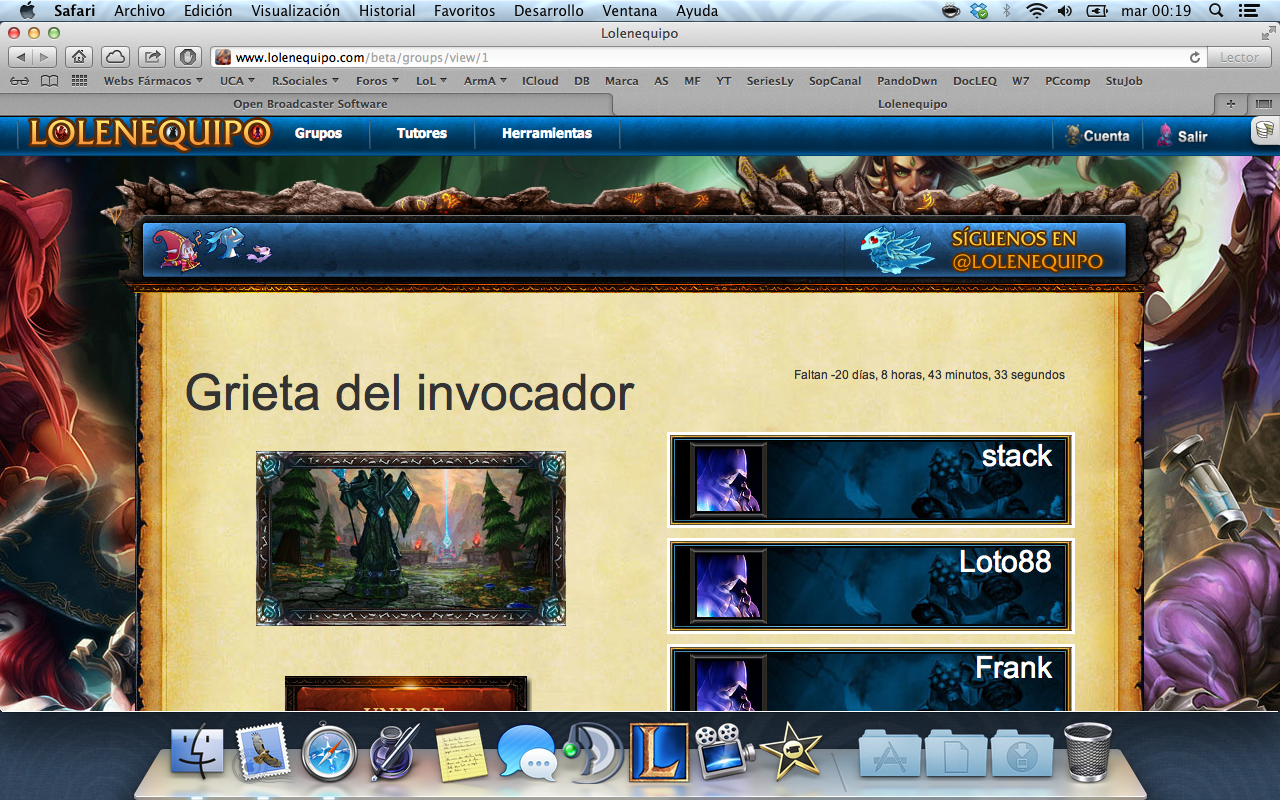Open the Grupos site menu
Screen dimensions: 1280x800
tap(318, 133)
